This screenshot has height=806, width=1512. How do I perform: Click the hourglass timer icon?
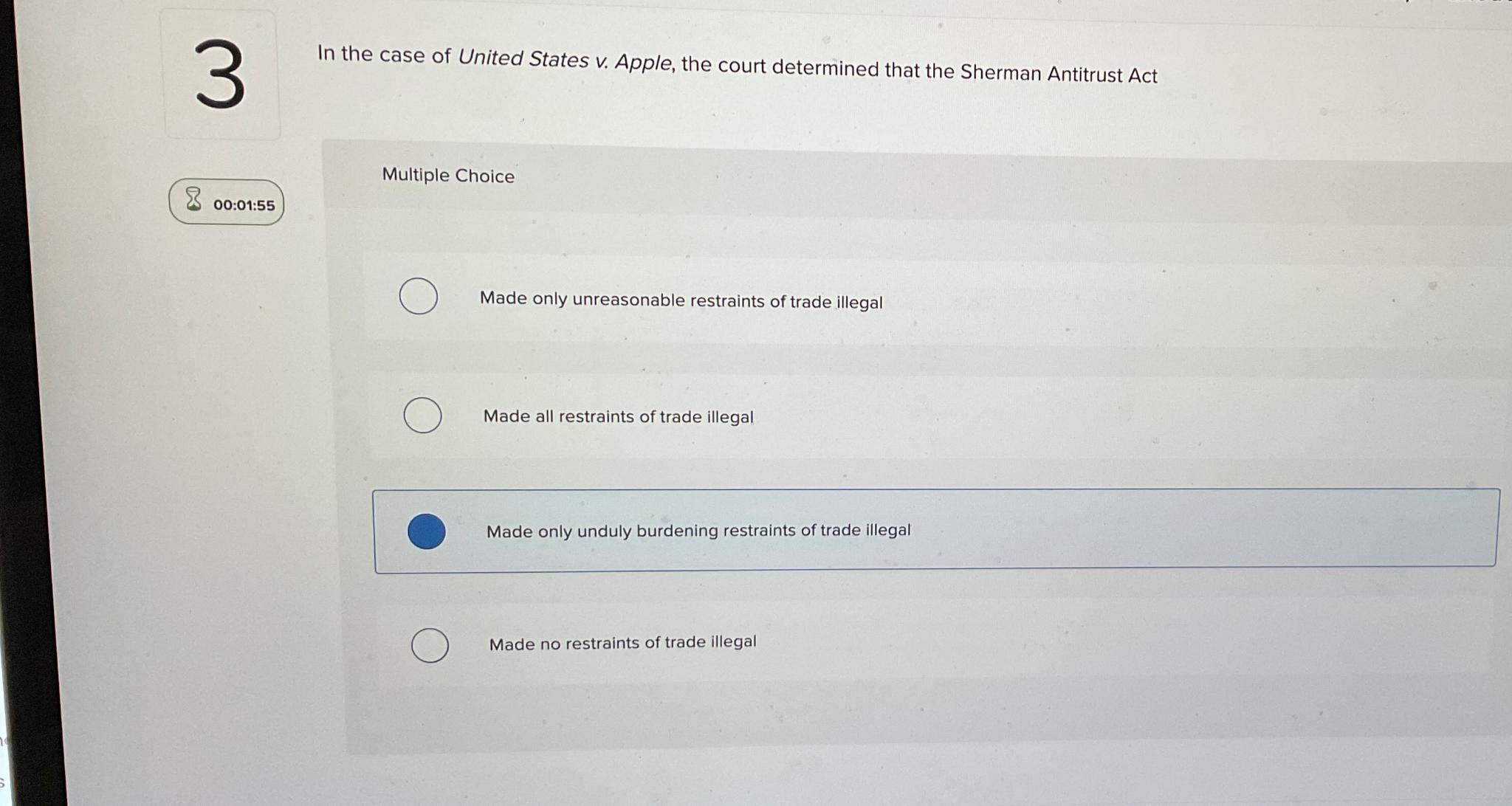point(194,201)
